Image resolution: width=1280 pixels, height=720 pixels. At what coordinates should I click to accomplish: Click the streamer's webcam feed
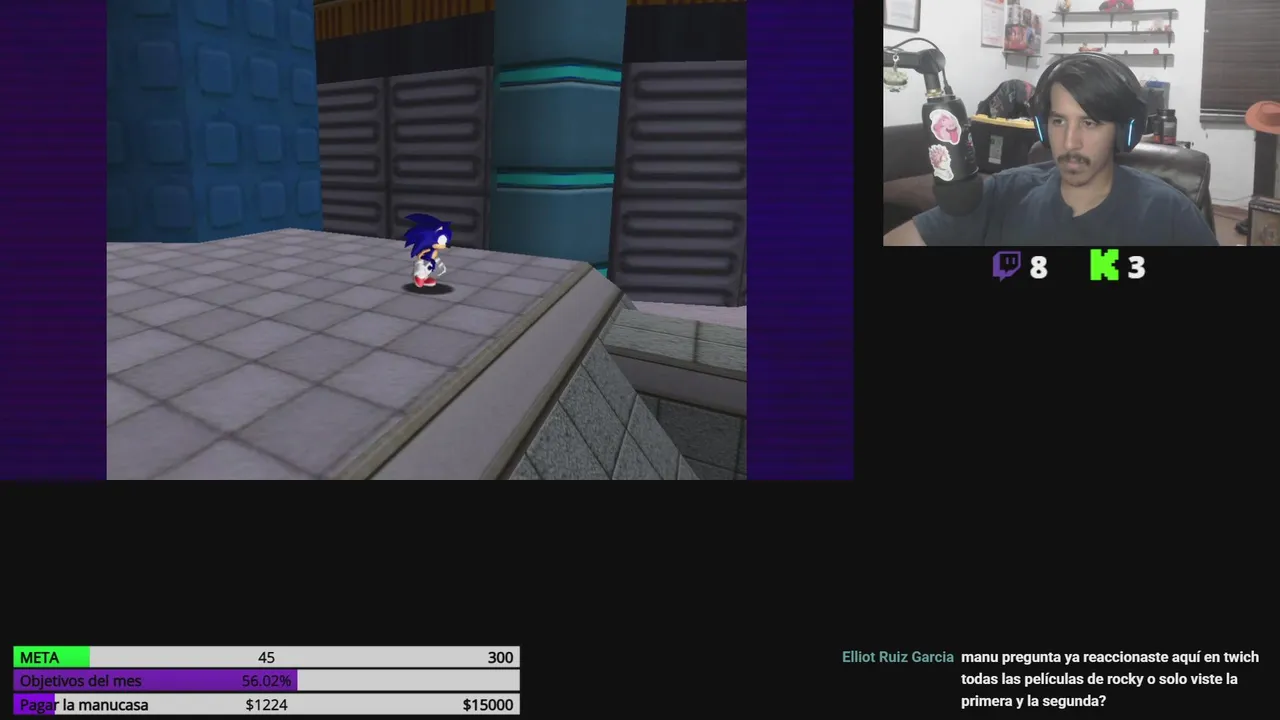point(1081,122)
